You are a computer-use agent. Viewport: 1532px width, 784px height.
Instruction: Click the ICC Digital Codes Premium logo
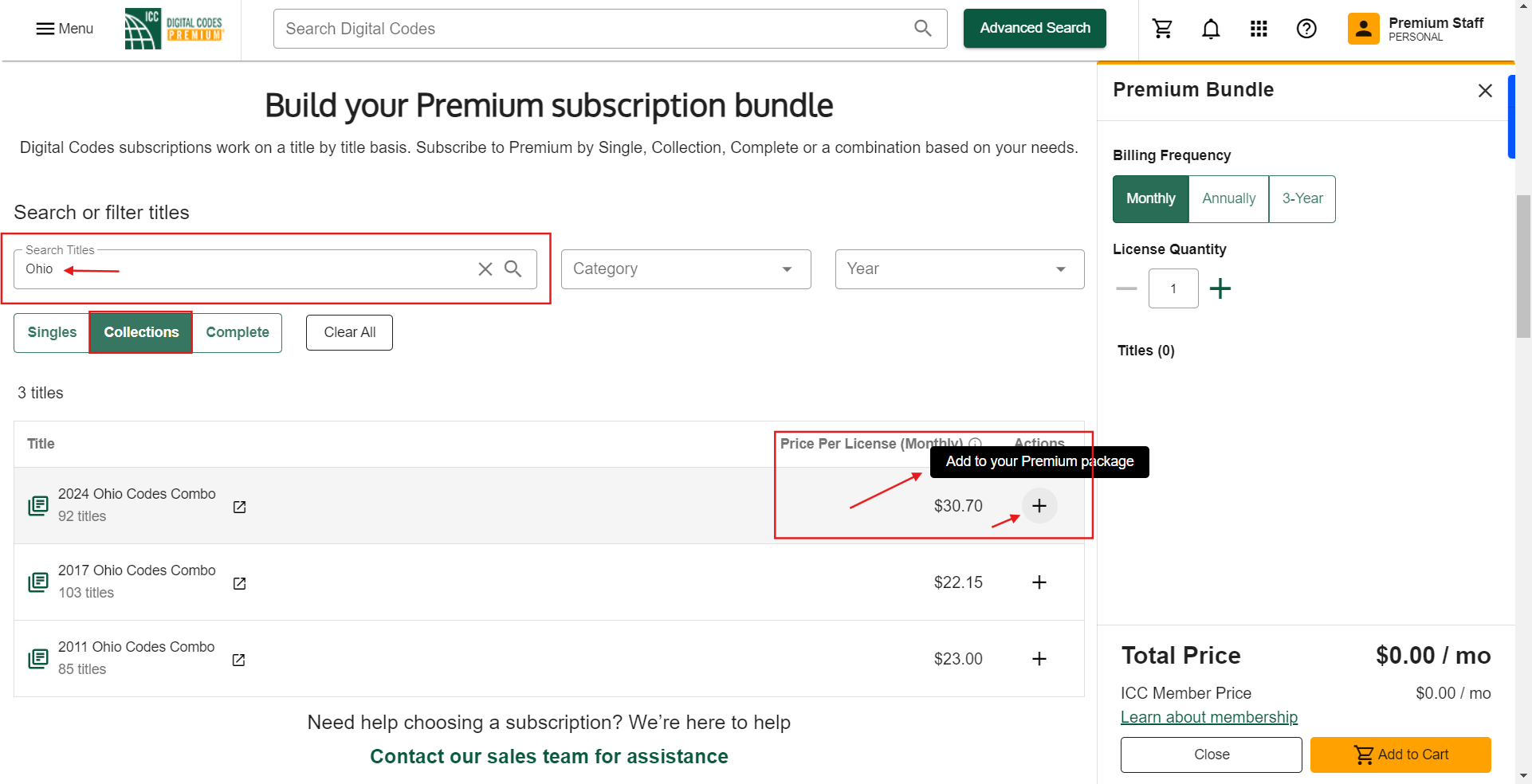point(175,29)
